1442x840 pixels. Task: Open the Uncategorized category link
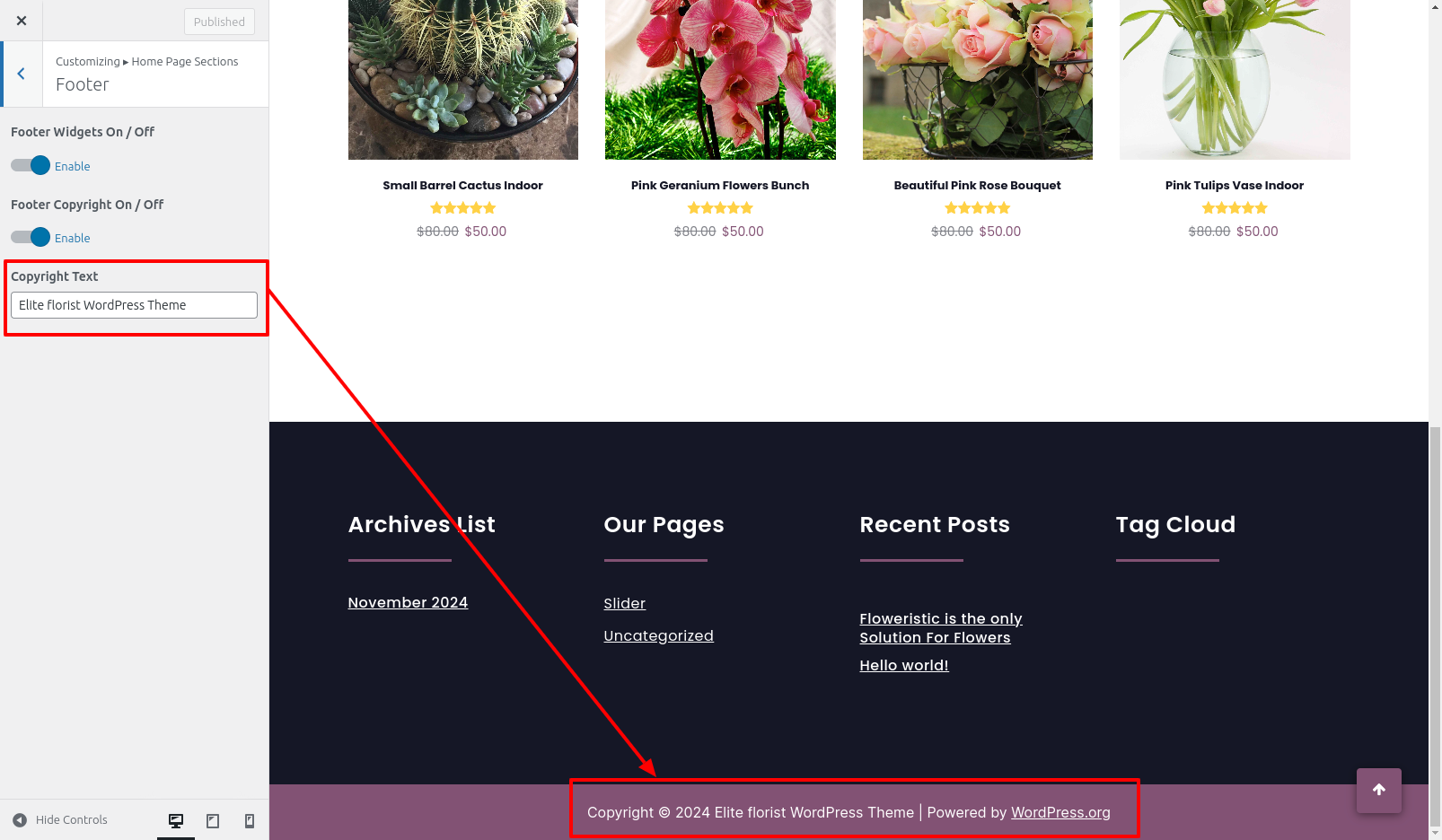tap(658, 635)
